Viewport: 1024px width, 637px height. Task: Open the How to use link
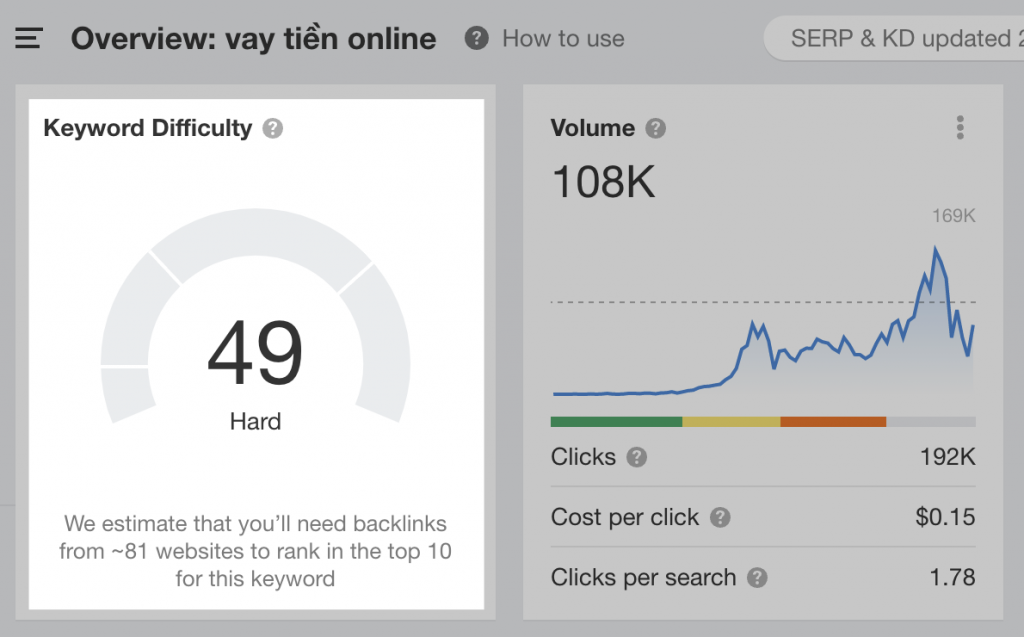coord(563,39)
